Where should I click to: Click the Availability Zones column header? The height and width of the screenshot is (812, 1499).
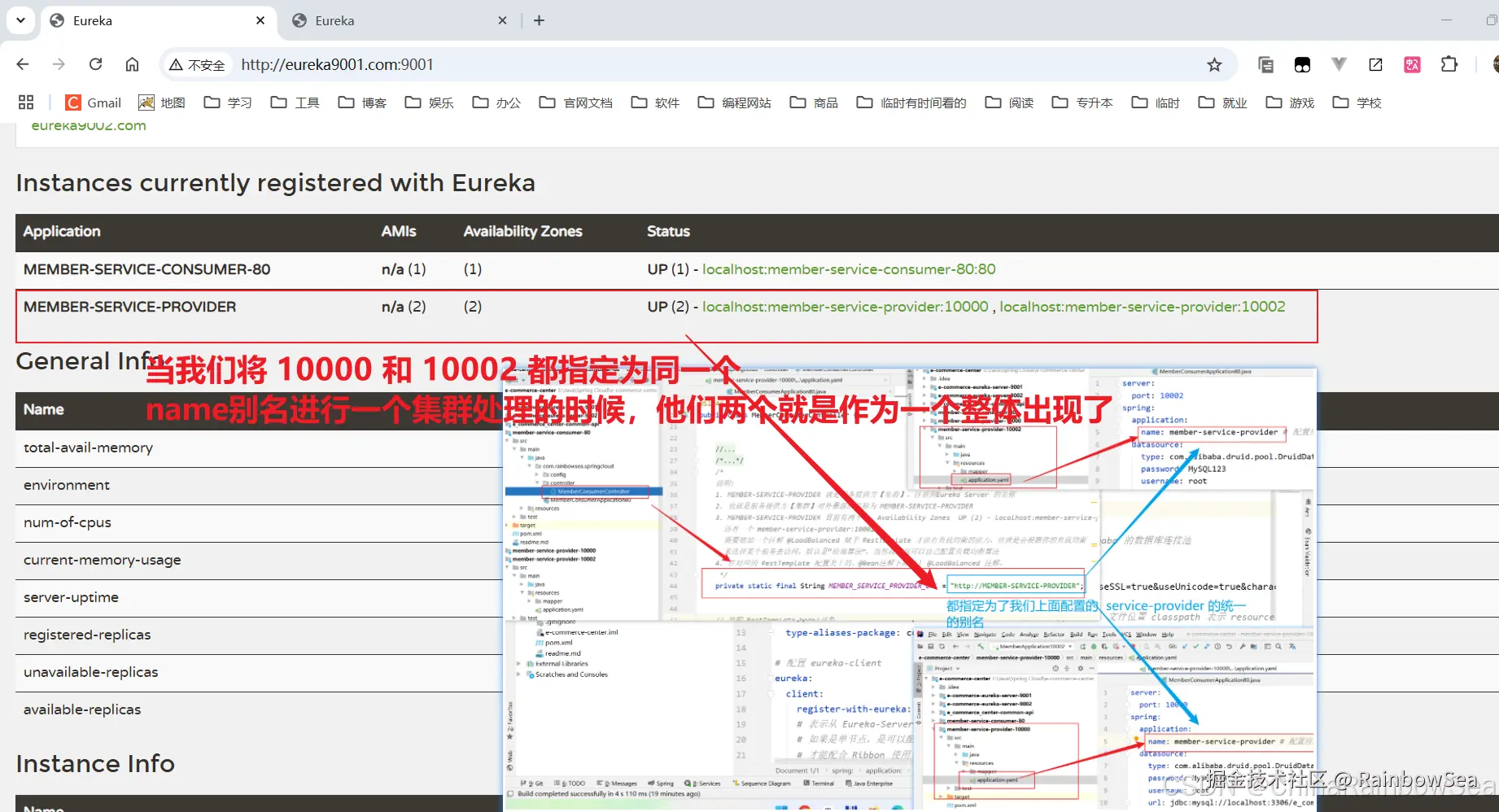pyautogui.click(x=522, y=231)
